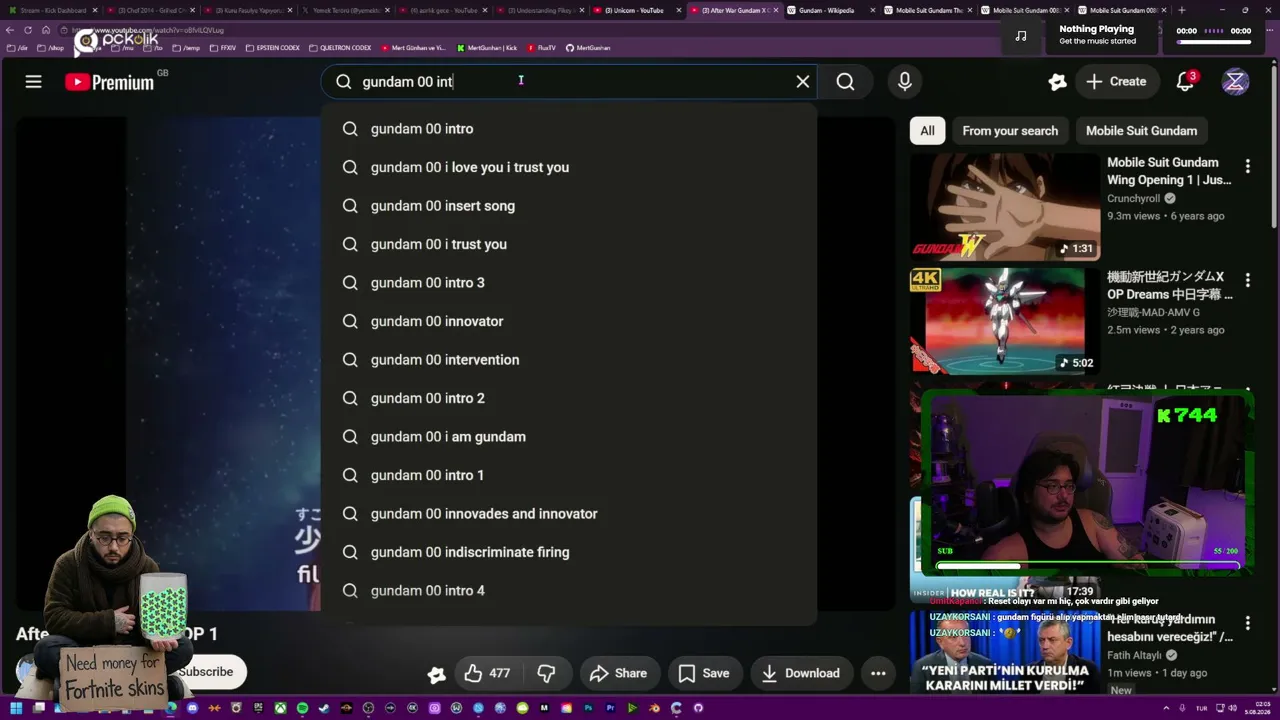
Task: Like the video with 477 likes
Action: click(487, 674)
